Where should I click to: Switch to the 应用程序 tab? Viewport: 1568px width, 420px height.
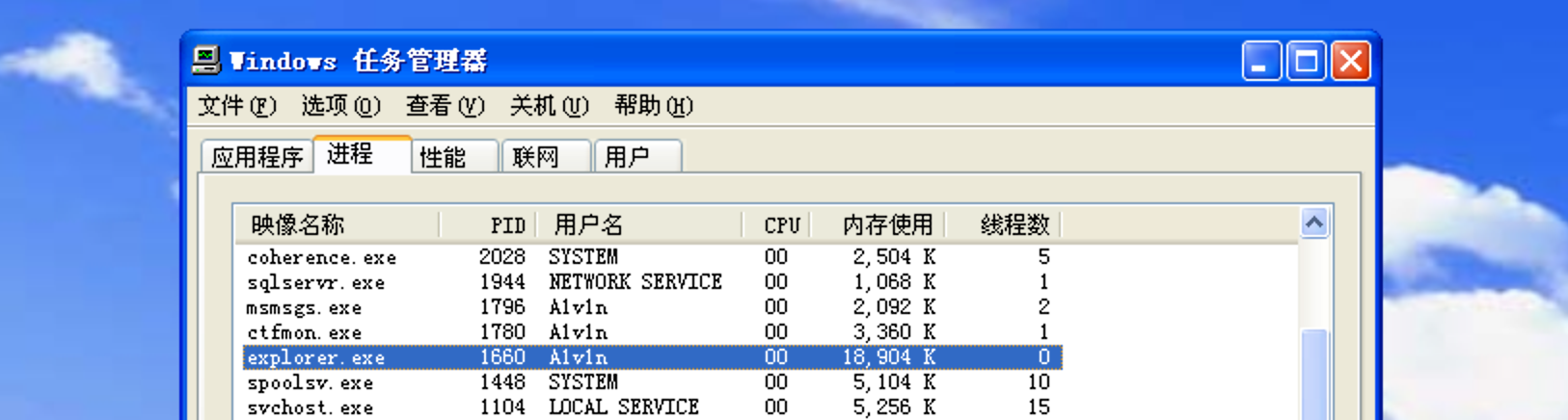[x=257, y=157]
